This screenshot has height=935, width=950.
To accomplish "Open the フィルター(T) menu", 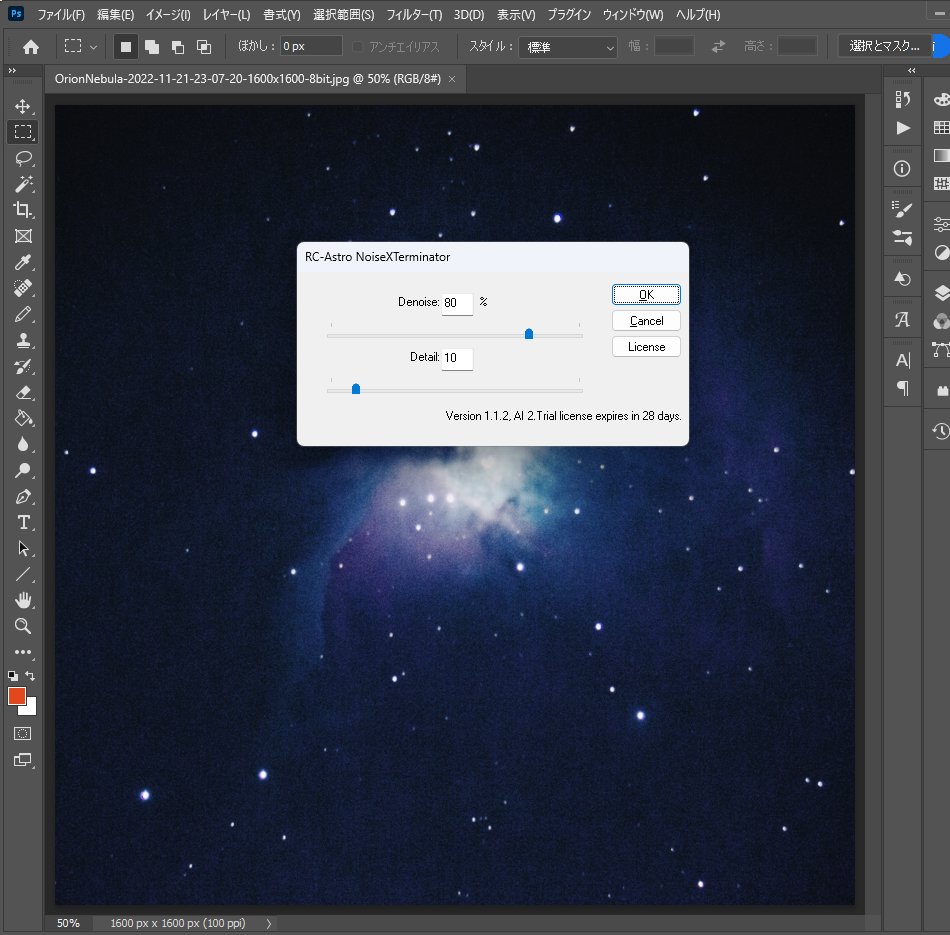I will tap(414, 15).
